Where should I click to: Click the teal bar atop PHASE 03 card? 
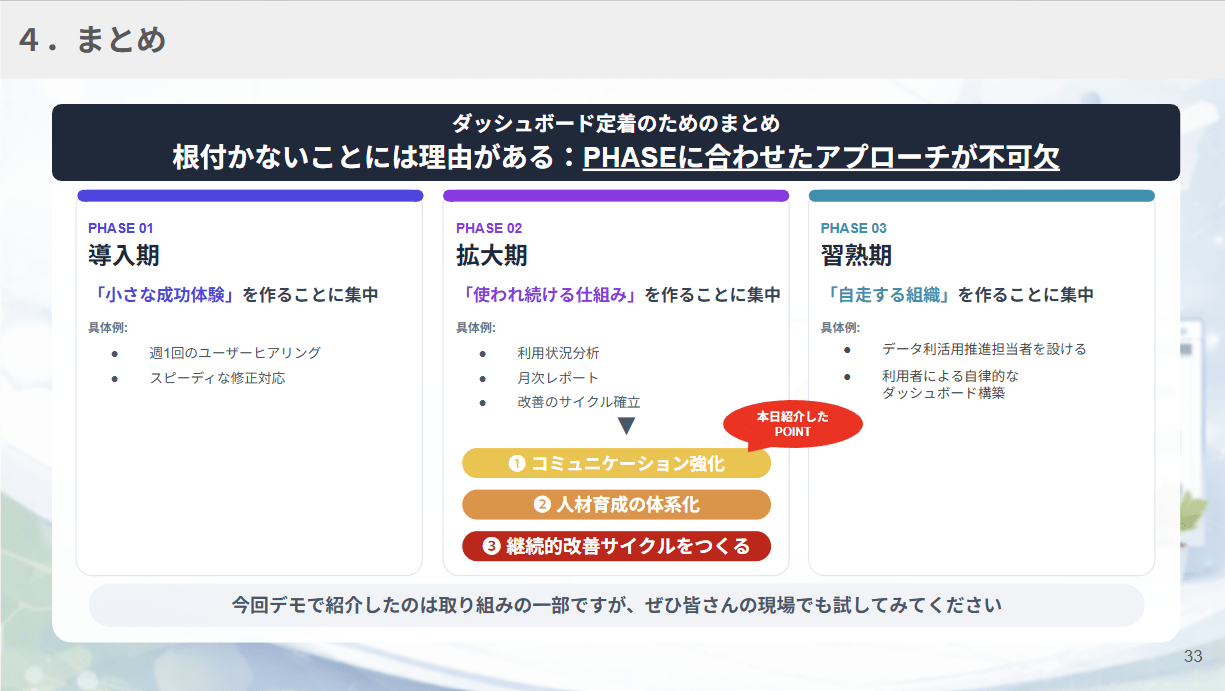pyautogui.click(x=981, y=196)
